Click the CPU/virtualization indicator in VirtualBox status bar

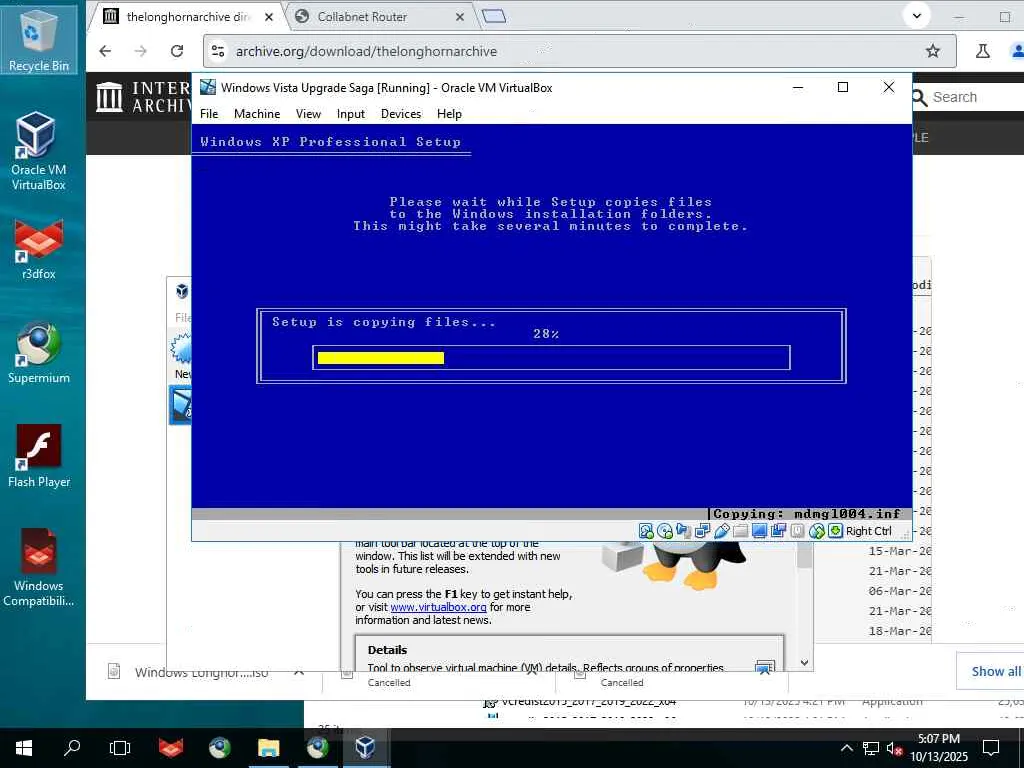[797, 531]
